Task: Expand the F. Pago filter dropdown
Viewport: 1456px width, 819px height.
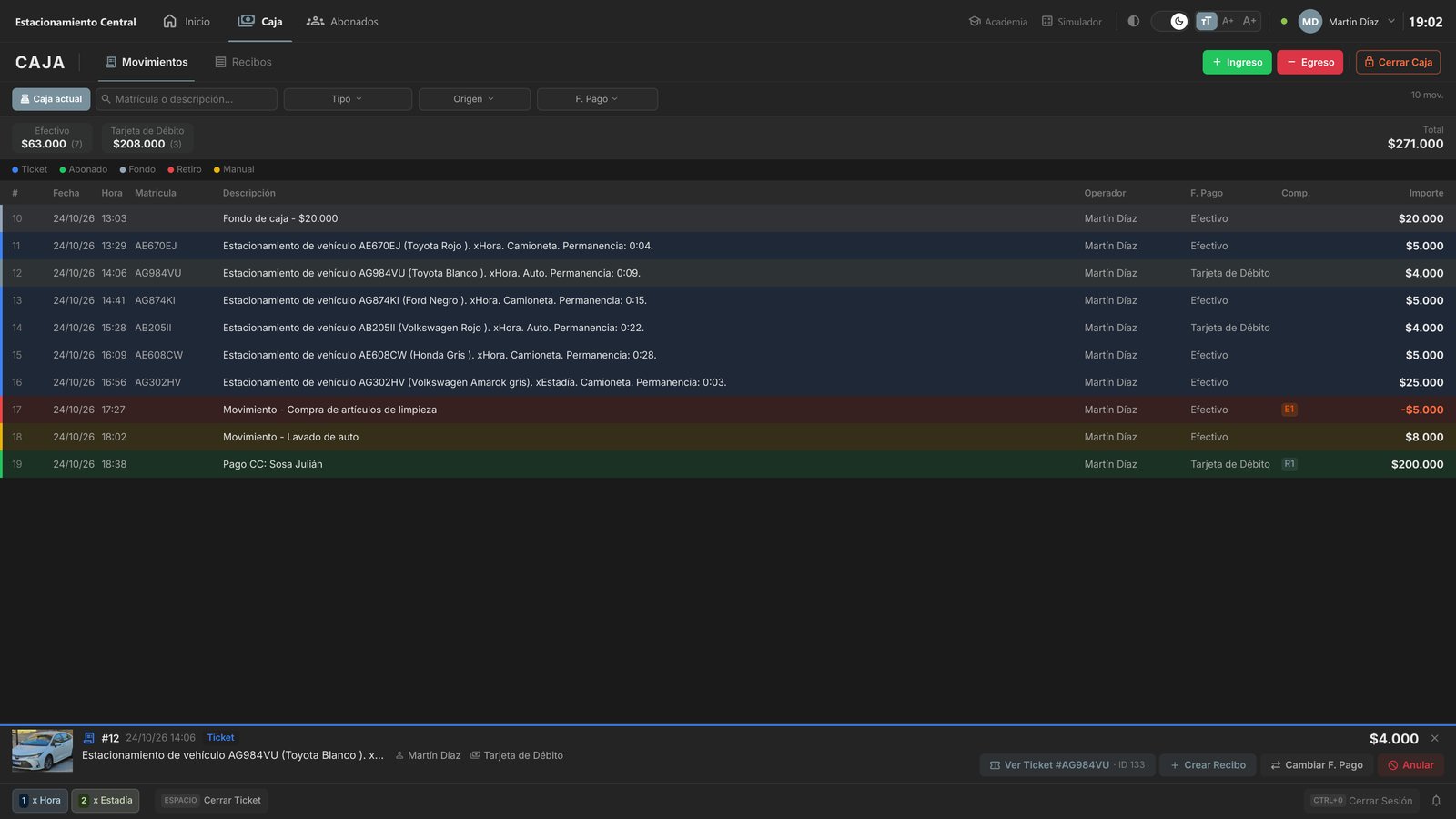Action: tap(597, 99)
